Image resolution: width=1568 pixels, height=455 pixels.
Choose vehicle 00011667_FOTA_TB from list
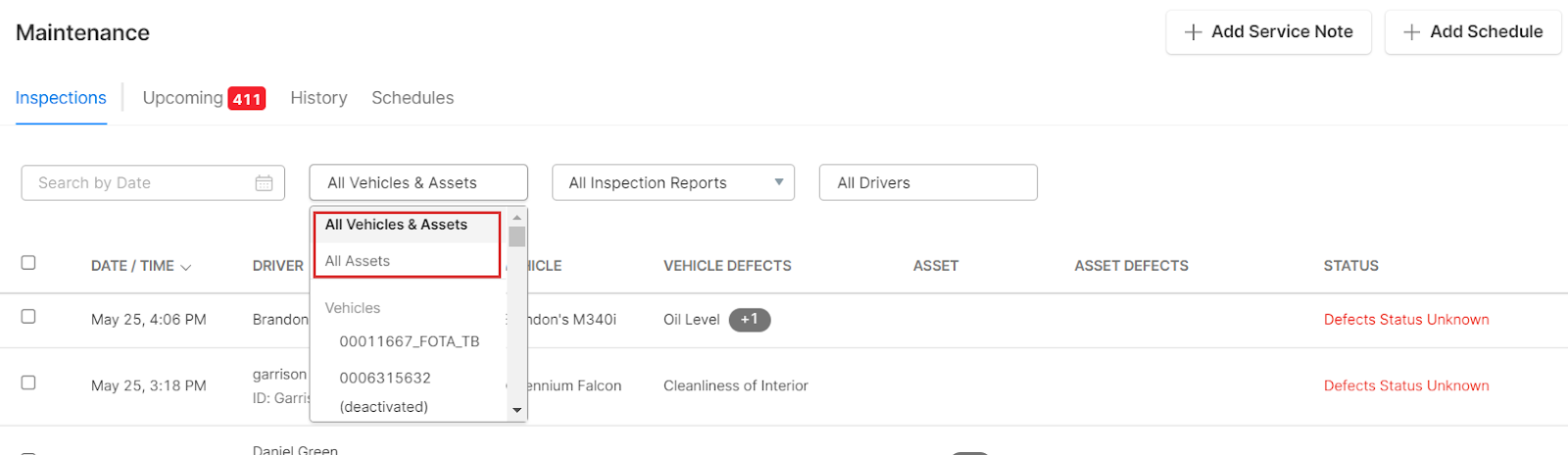[x=410, y=341]
